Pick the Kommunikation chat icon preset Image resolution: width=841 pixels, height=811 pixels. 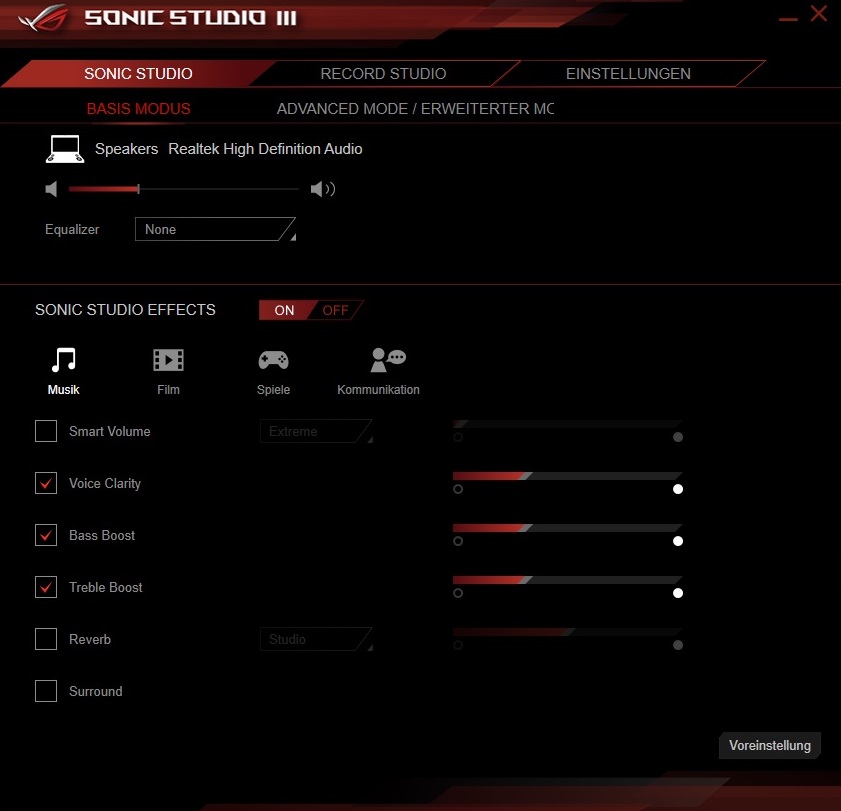(388, 359)
